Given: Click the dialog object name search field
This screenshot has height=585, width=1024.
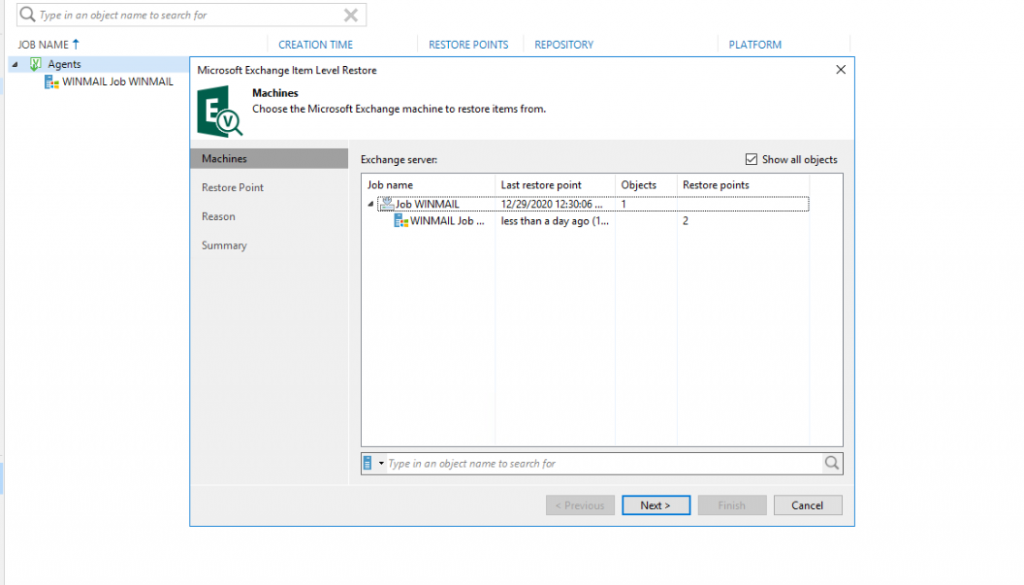Looking at the screenshot, I should pos(600,464).
